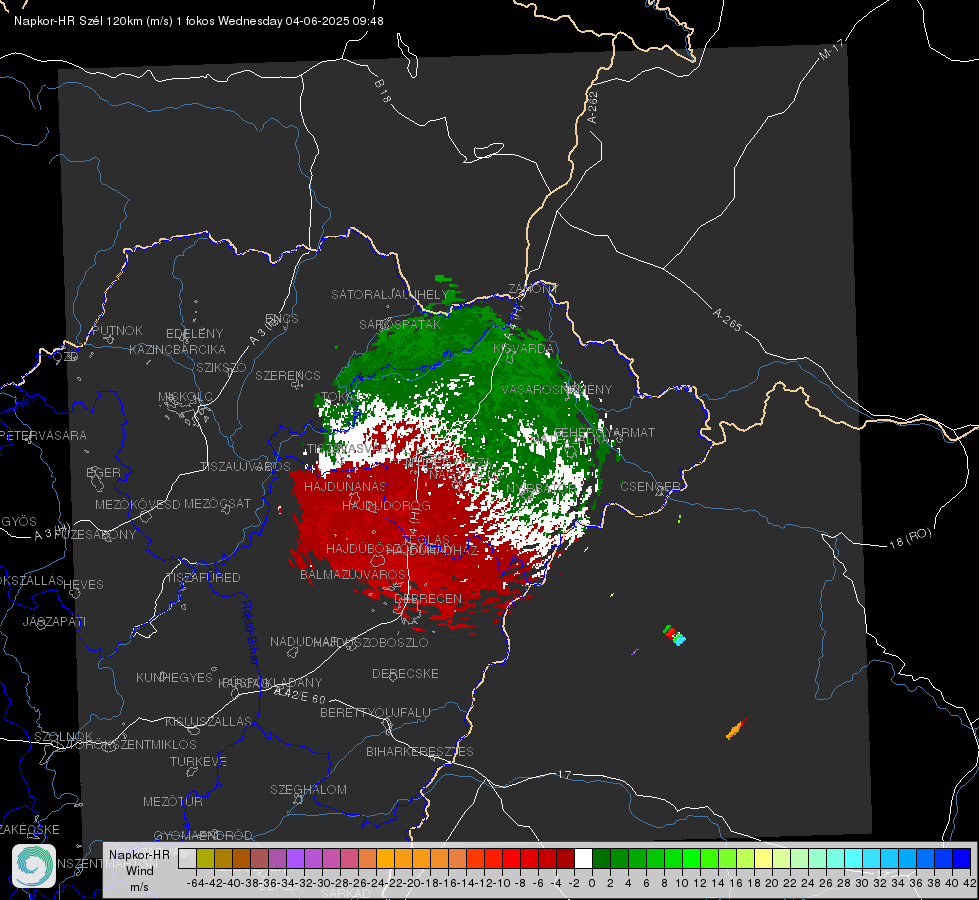Click the multicolored red-cyan echo cluster
Screen dimensions: 979x900
coord(674,635)
